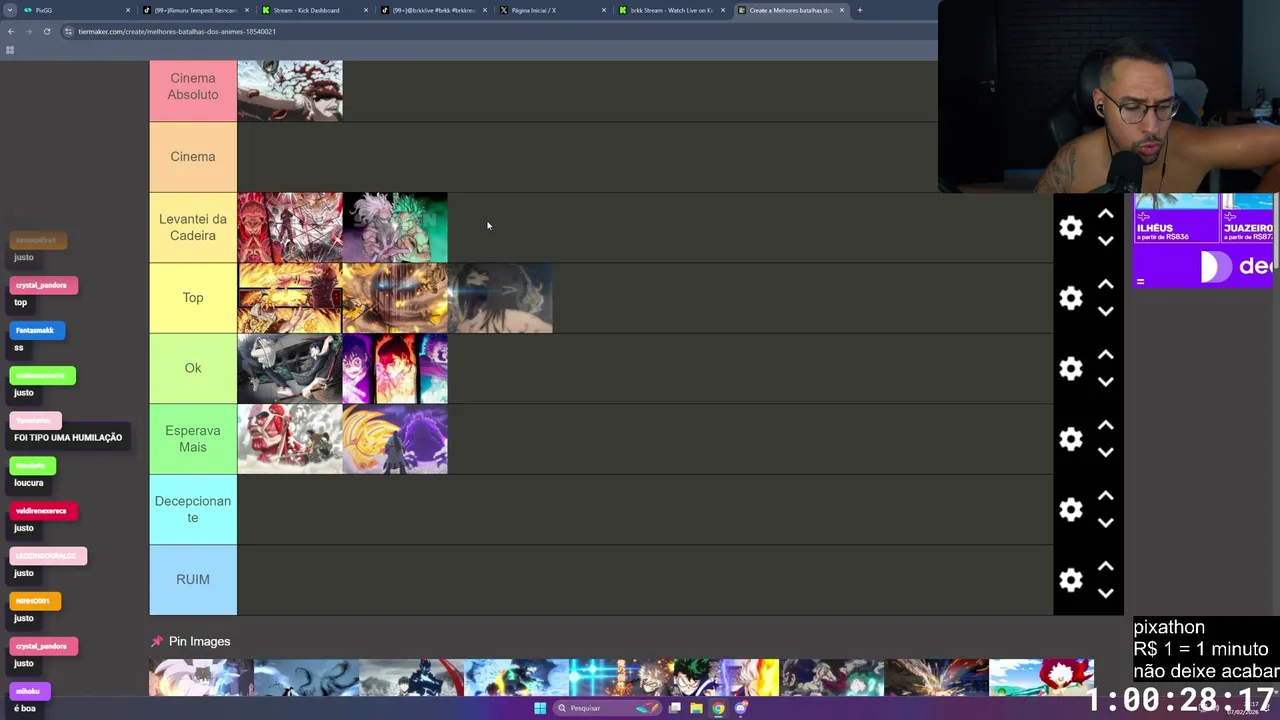The image size is (1280, 720).
Task: Switch to brkk Stream Watch Live tab
Action: coord(671,10)
